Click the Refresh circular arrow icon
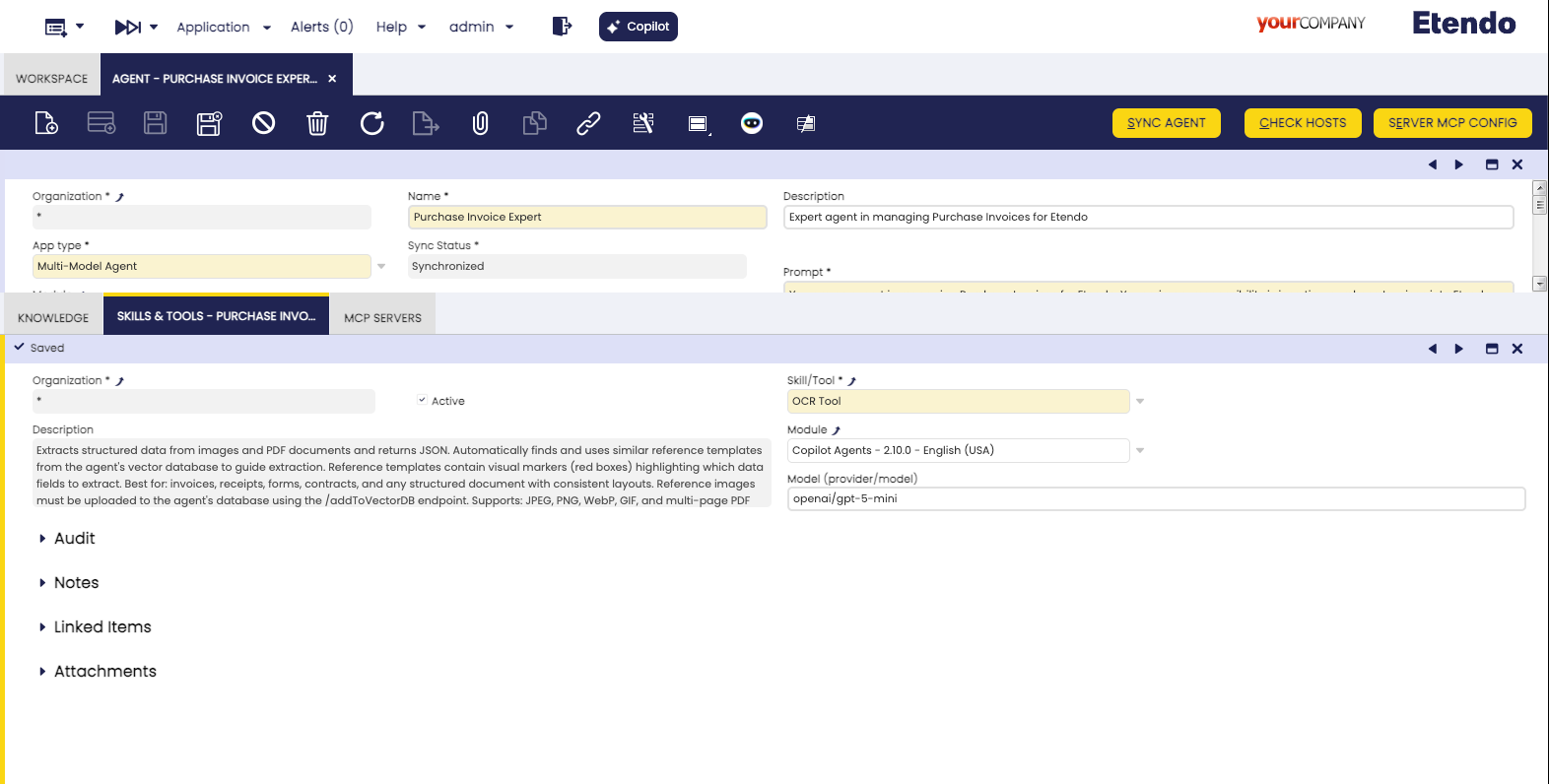Viewport: 1549px width, 784px height. (x=371, y=123)
